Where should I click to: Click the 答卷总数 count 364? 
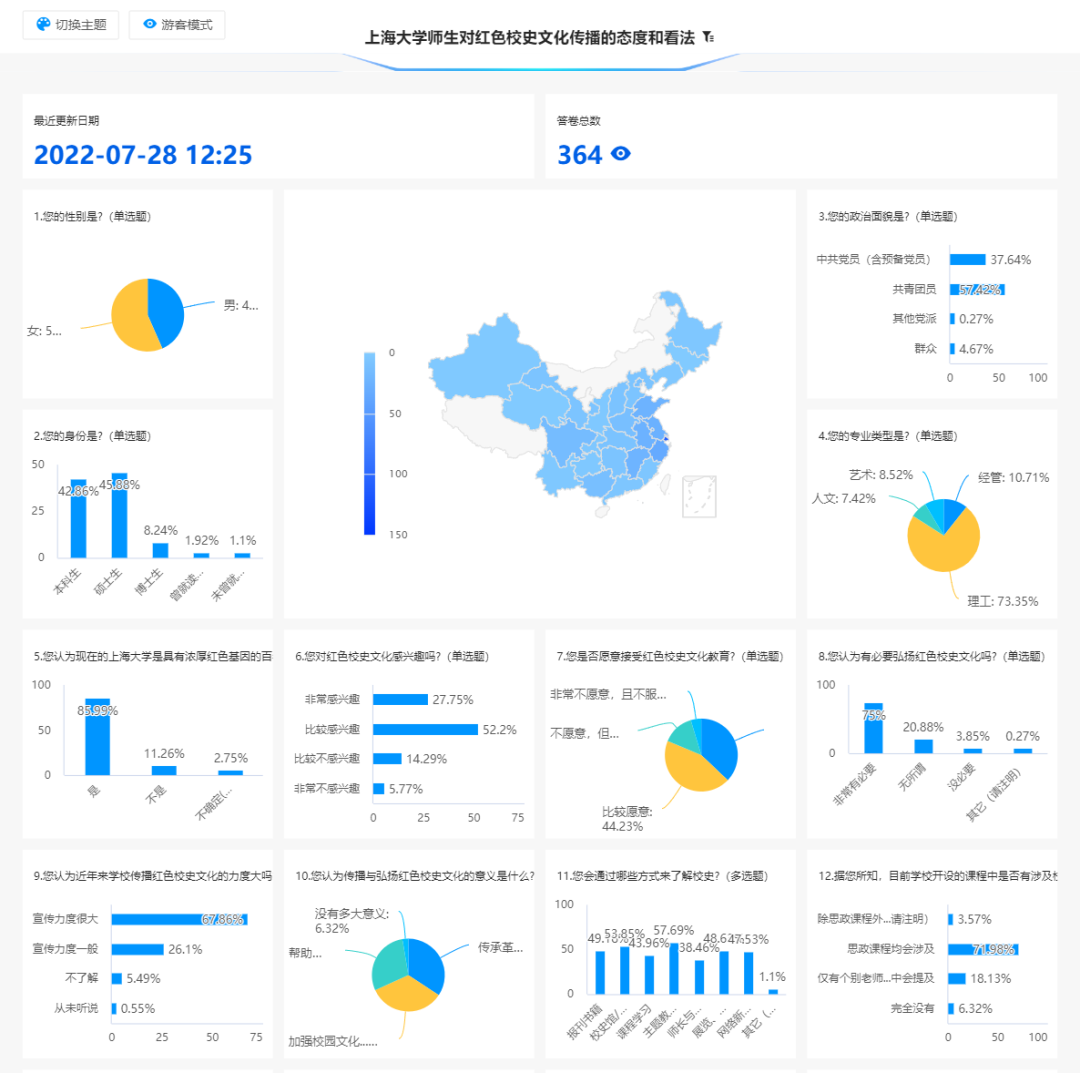pyautogui.click(x=580, y=155)
